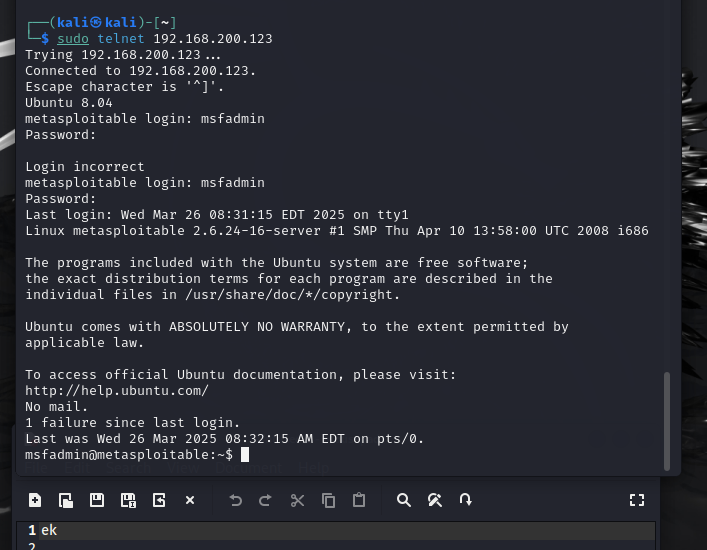Click '/usr/share/doc/*/copyright' path text
Viewport: 707px width, 550px height.
pyautogui.click(x=290, y=295)
